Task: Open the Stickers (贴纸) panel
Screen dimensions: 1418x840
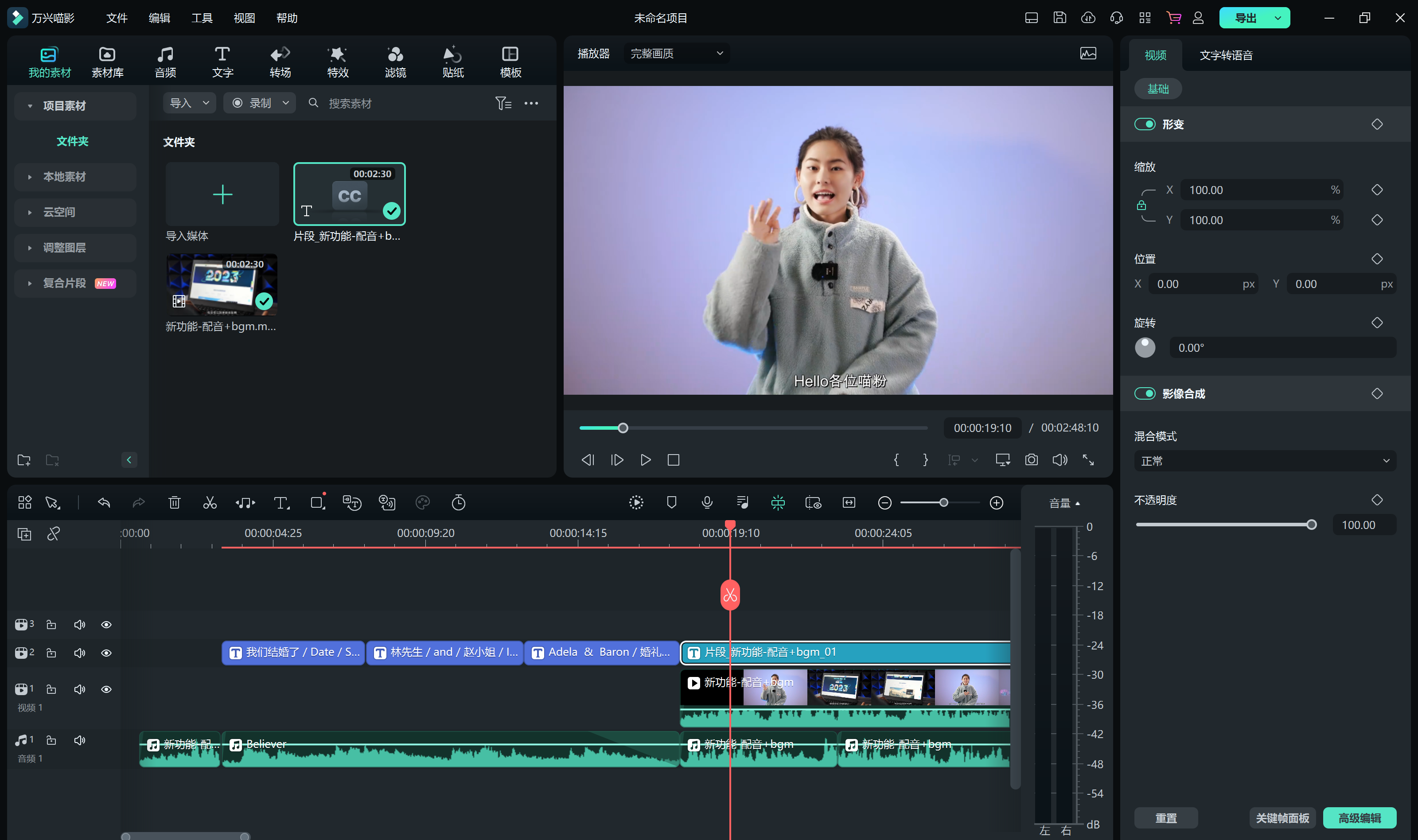Action: [x=452, y=62]
